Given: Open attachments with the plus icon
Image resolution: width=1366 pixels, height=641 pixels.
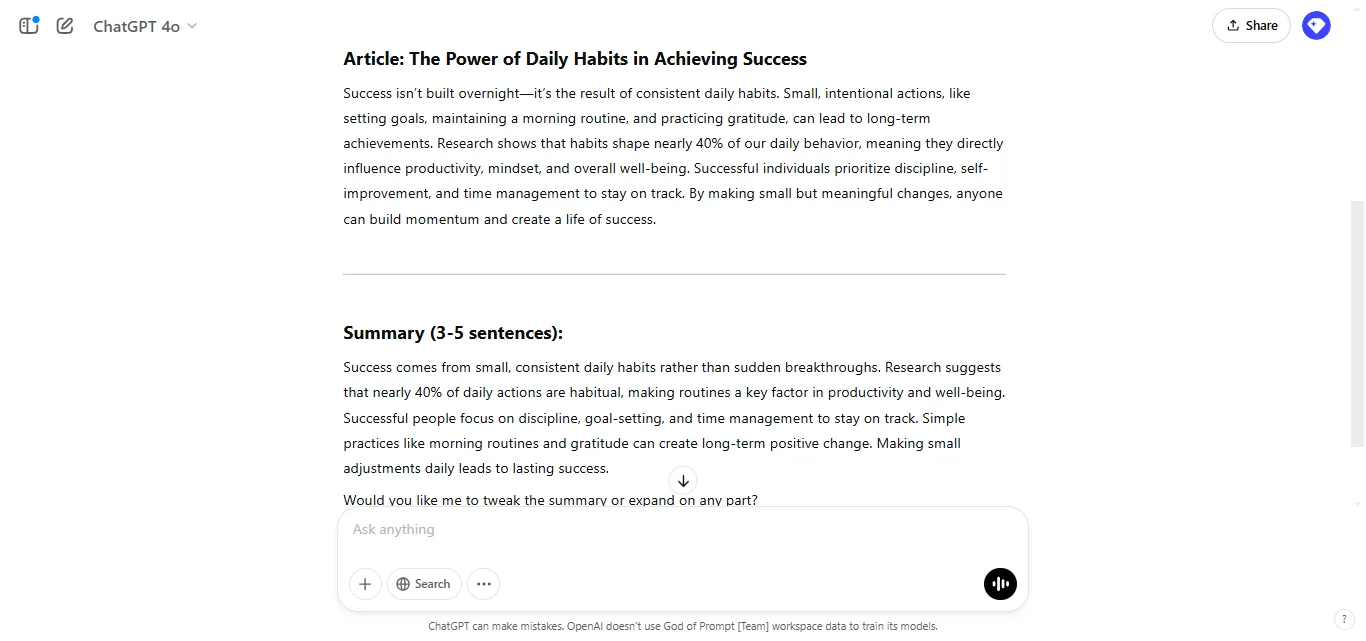Looking at the screenshot, I should pos(365,584).
